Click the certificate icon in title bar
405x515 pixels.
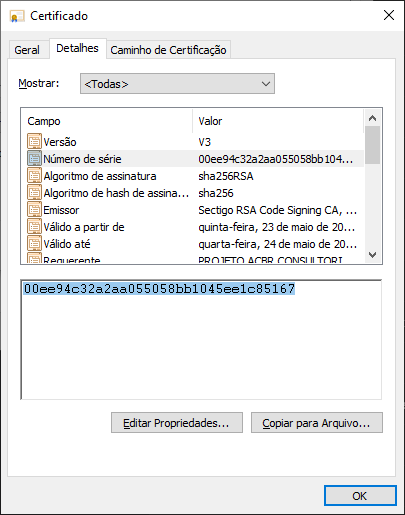tap(17, 16)
